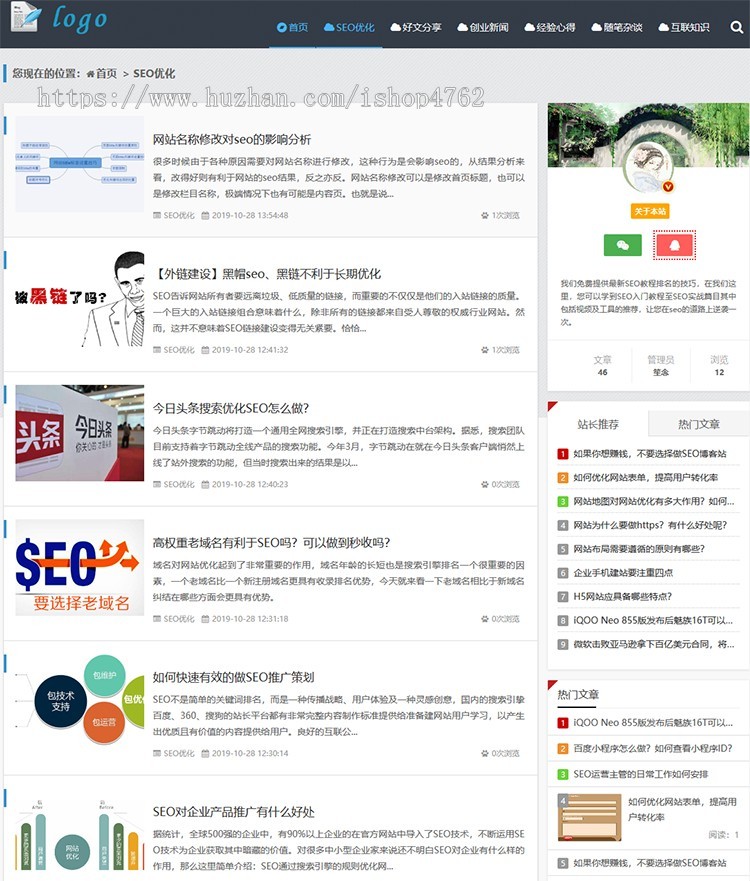
Task: Click the red QQ icon button
Action: click(674, 244)
